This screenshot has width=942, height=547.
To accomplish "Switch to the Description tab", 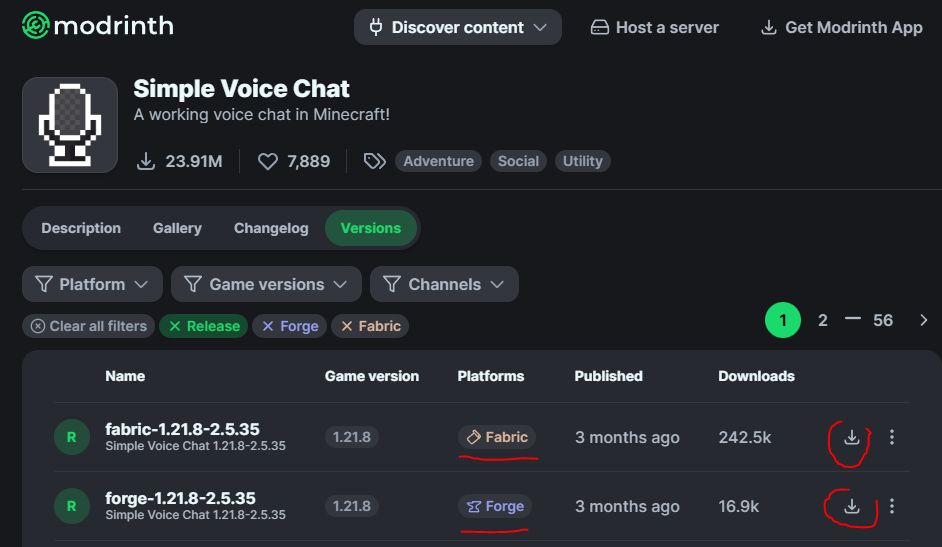I will pyautogui.click(x=81, y=228).
